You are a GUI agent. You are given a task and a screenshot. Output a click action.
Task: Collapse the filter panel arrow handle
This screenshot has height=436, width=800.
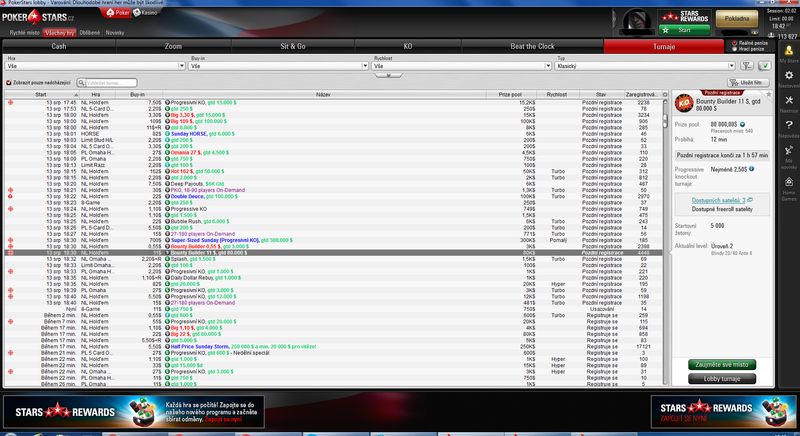point(388,75)
